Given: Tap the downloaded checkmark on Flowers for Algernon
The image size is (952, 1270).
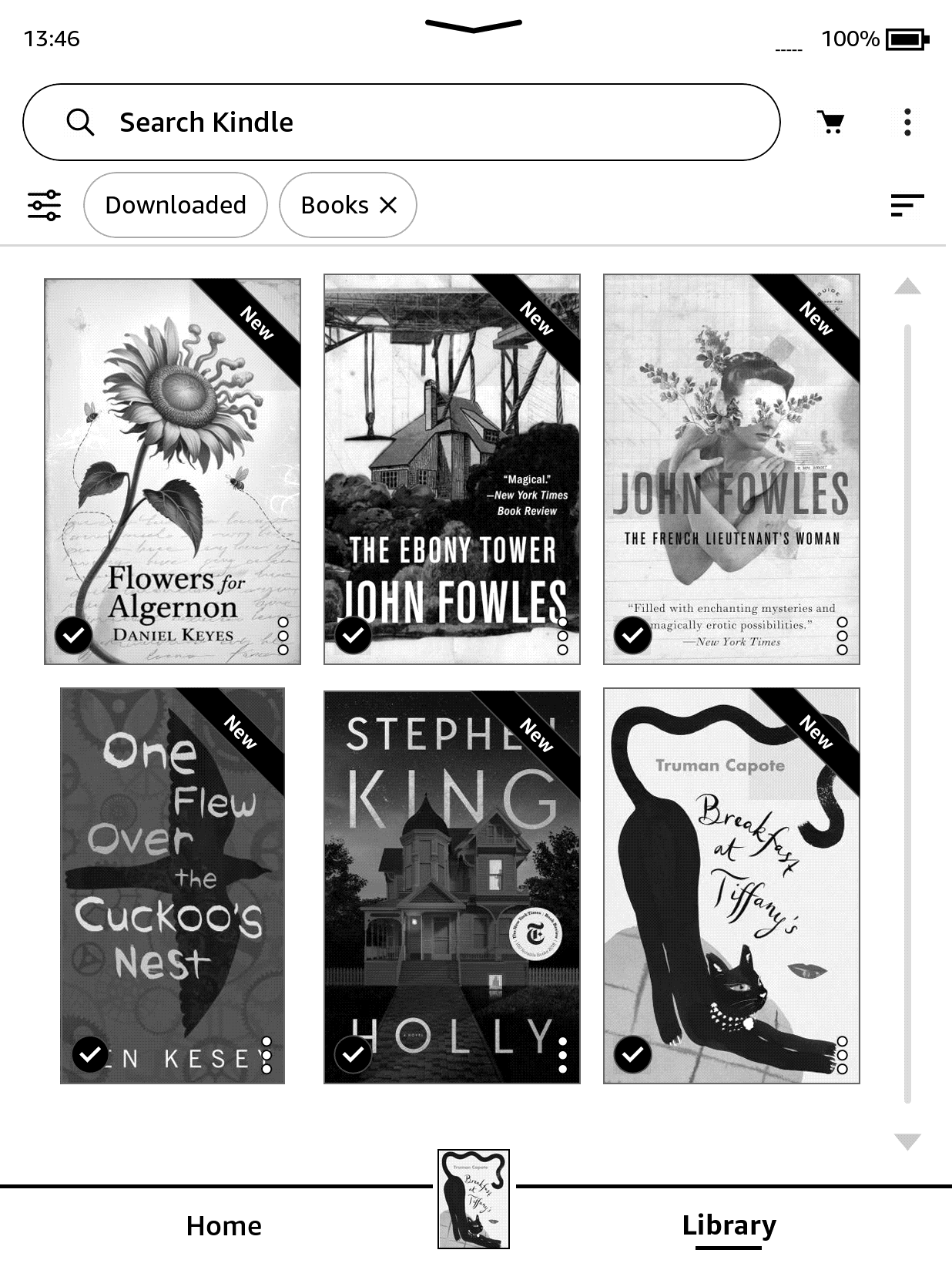Looking at the screenshot, I should point(74,635).
